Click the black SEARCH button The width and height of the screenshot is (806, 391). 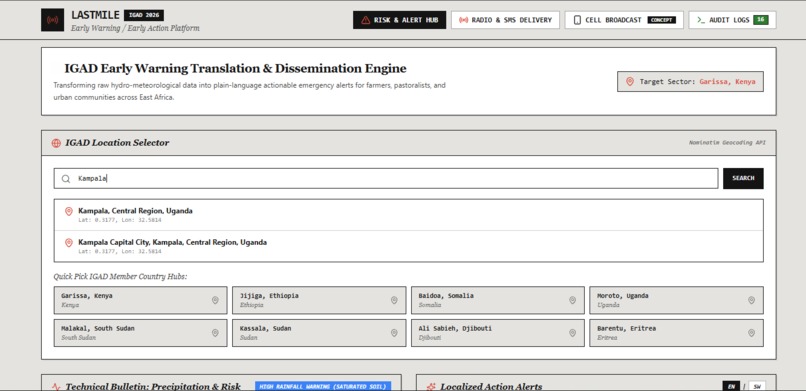coord(743,178)
